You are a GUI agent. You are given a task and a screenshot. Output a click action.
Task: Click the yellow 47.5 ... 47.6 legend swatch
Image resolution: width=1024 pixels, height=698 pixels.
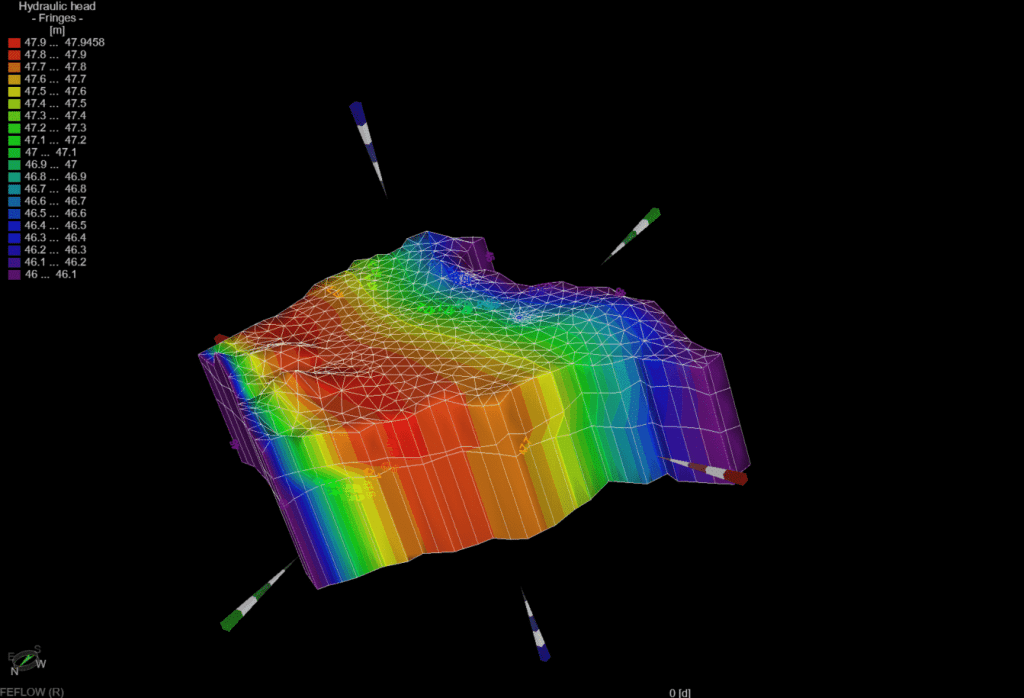[x=14, y=91]
